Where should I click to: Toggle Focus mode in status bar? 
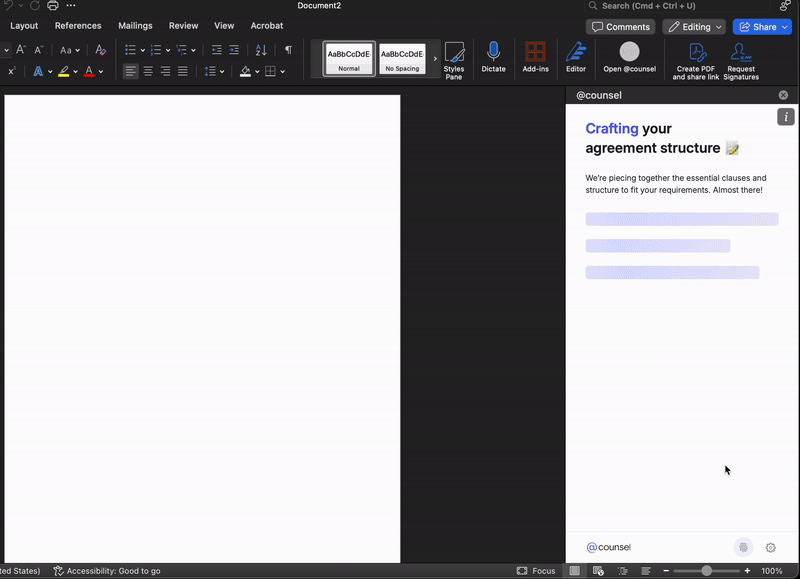click(x=536, y=571)
